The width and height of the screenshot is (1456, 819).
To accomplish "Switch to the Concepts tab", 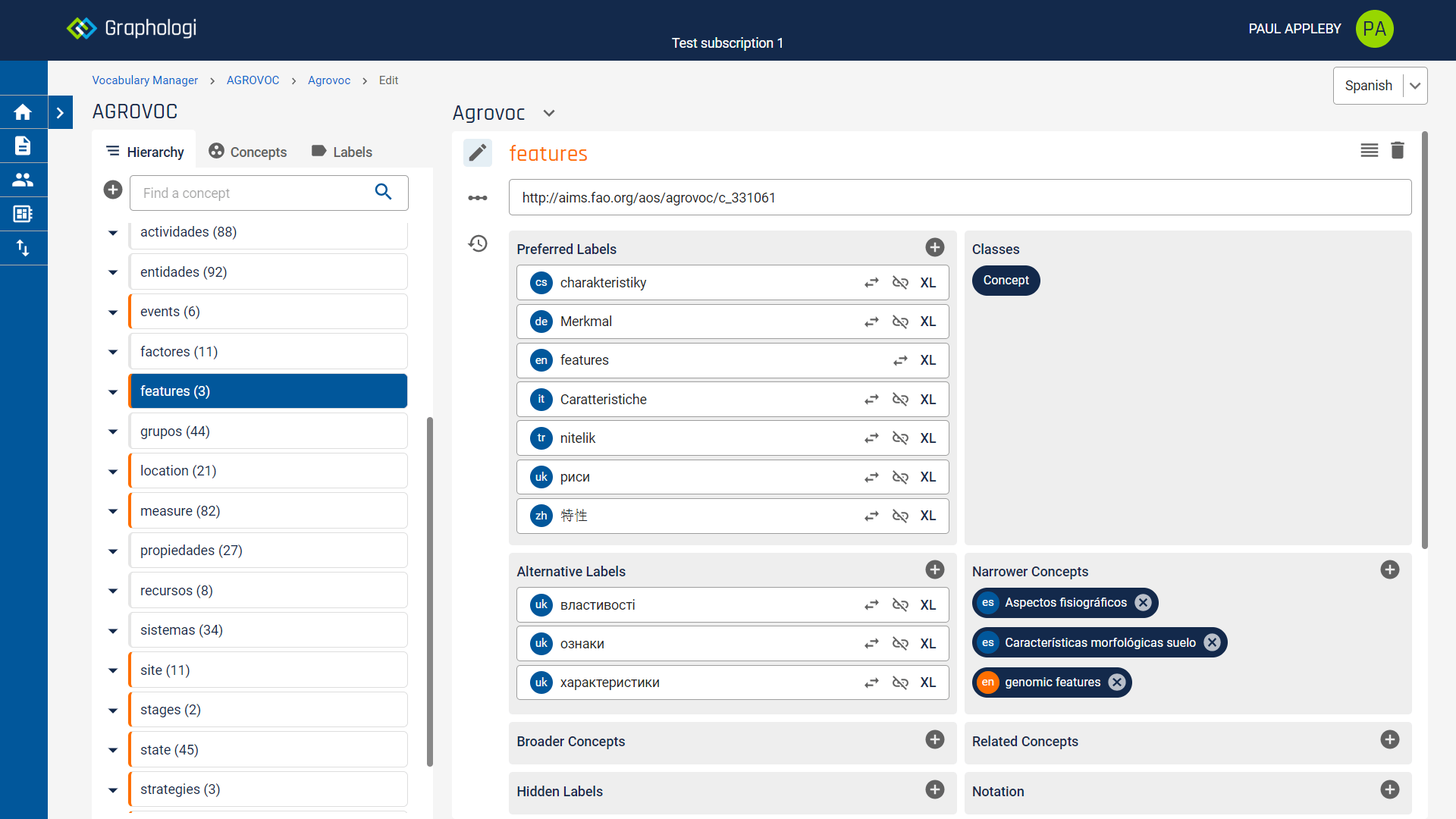I will point(248,152).
